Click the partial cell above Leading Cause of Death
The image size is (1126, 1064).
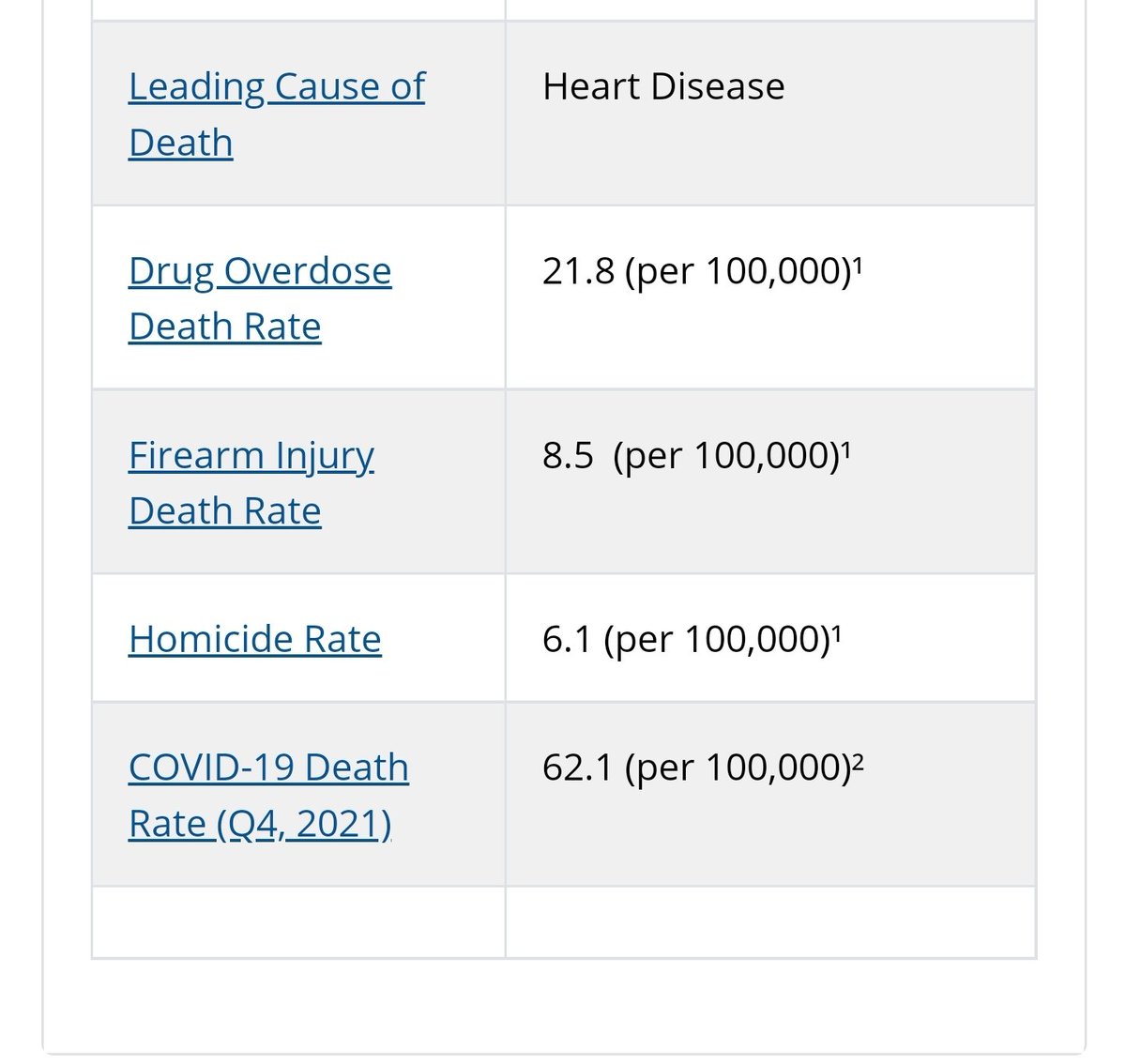[x=298, y=9]
